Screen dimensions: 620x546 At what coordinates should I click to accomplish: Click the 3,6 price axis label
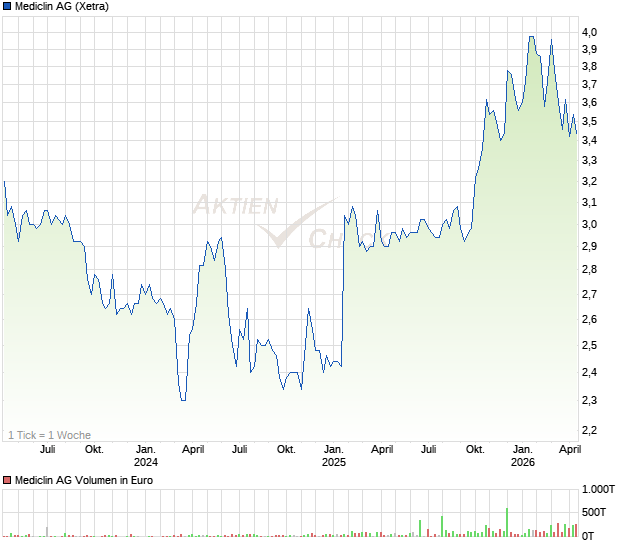[589, 102]
